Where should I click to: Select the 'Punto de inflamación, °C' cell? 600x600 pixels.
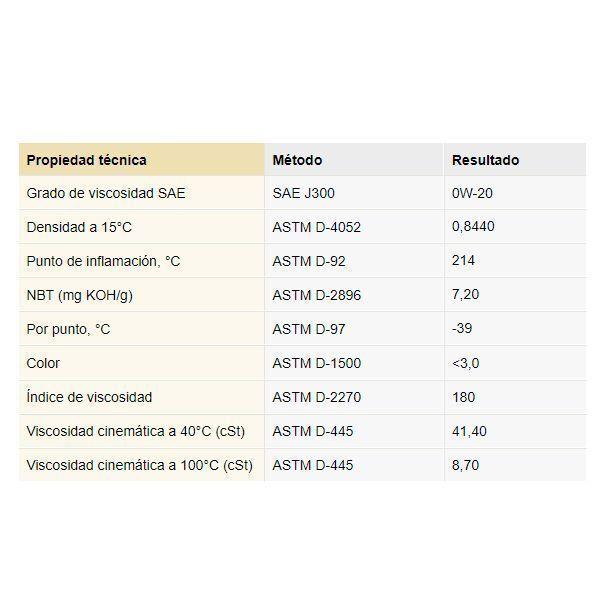[x=142, y=261]
